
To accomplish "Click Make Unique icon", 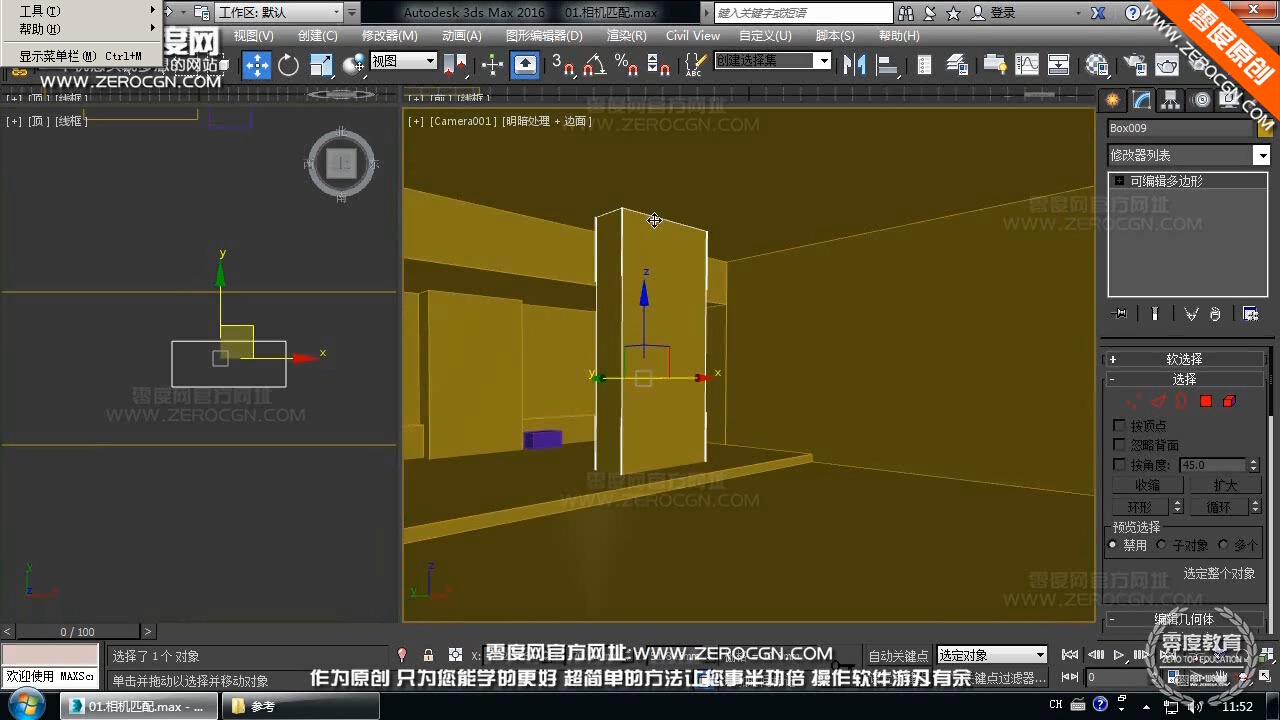I will click(1191, 314).
